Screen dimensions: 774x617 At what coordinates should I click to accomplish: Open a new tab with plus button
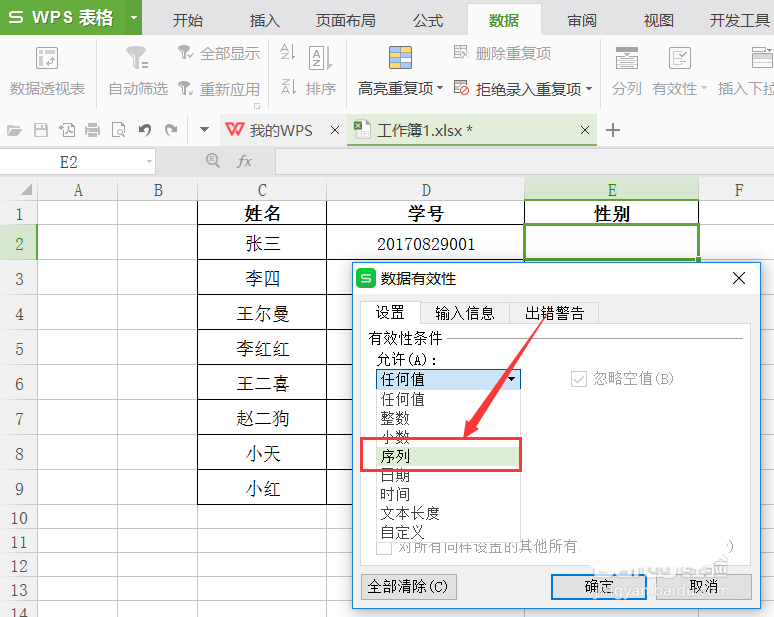click(x=613, y=130)
